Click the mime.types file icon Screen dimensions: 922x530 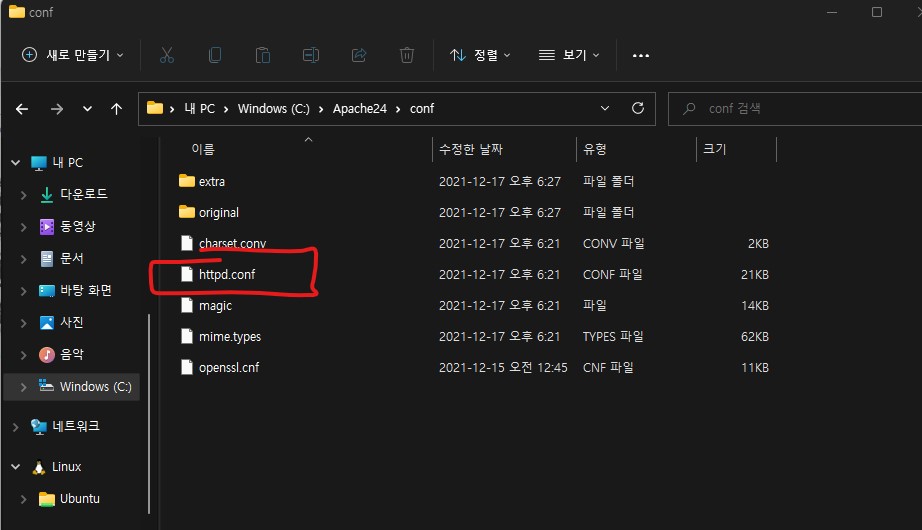186,336
